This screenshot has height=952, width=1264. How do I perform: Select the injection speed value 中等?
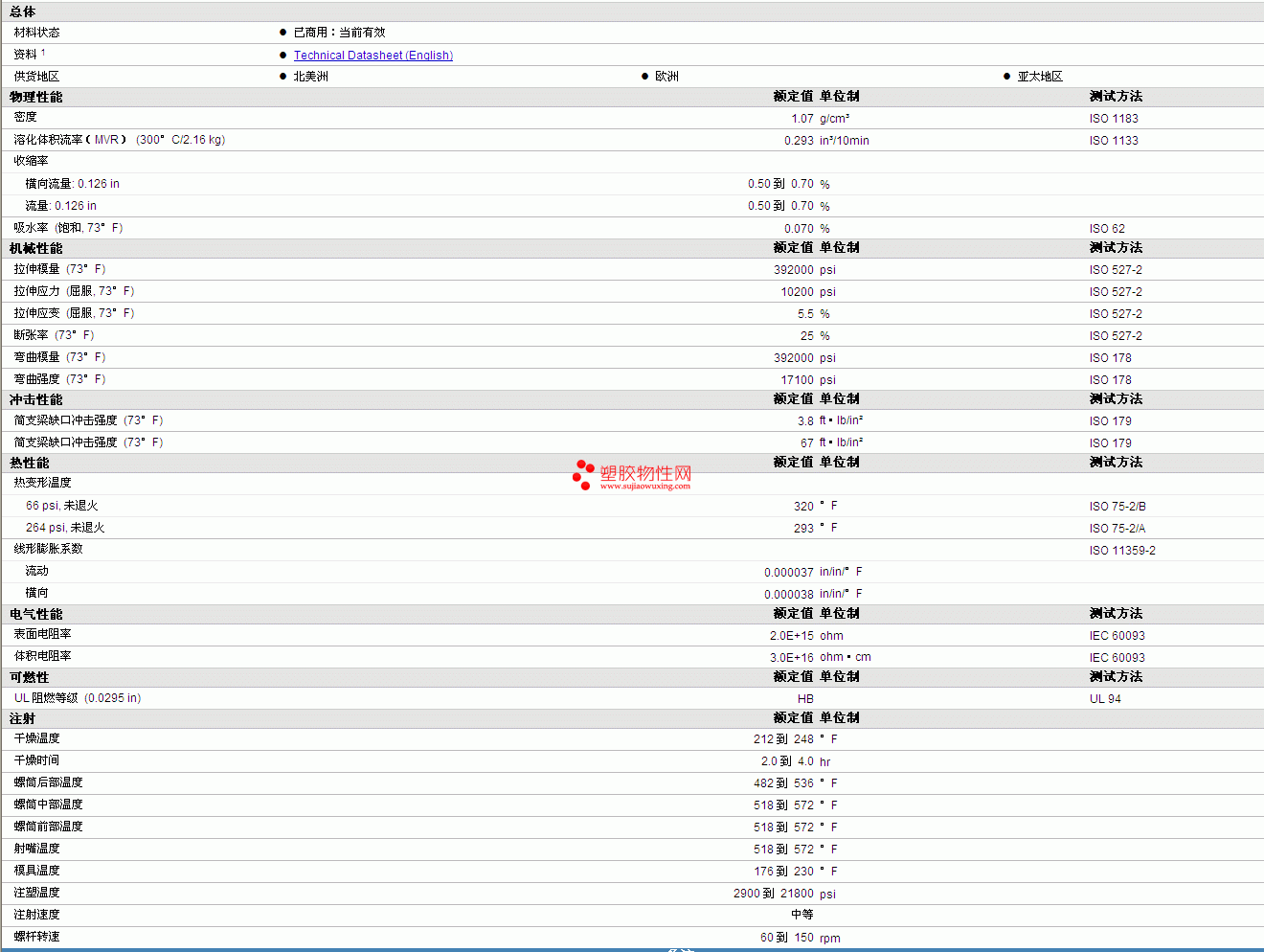click(x=802, y=915)
